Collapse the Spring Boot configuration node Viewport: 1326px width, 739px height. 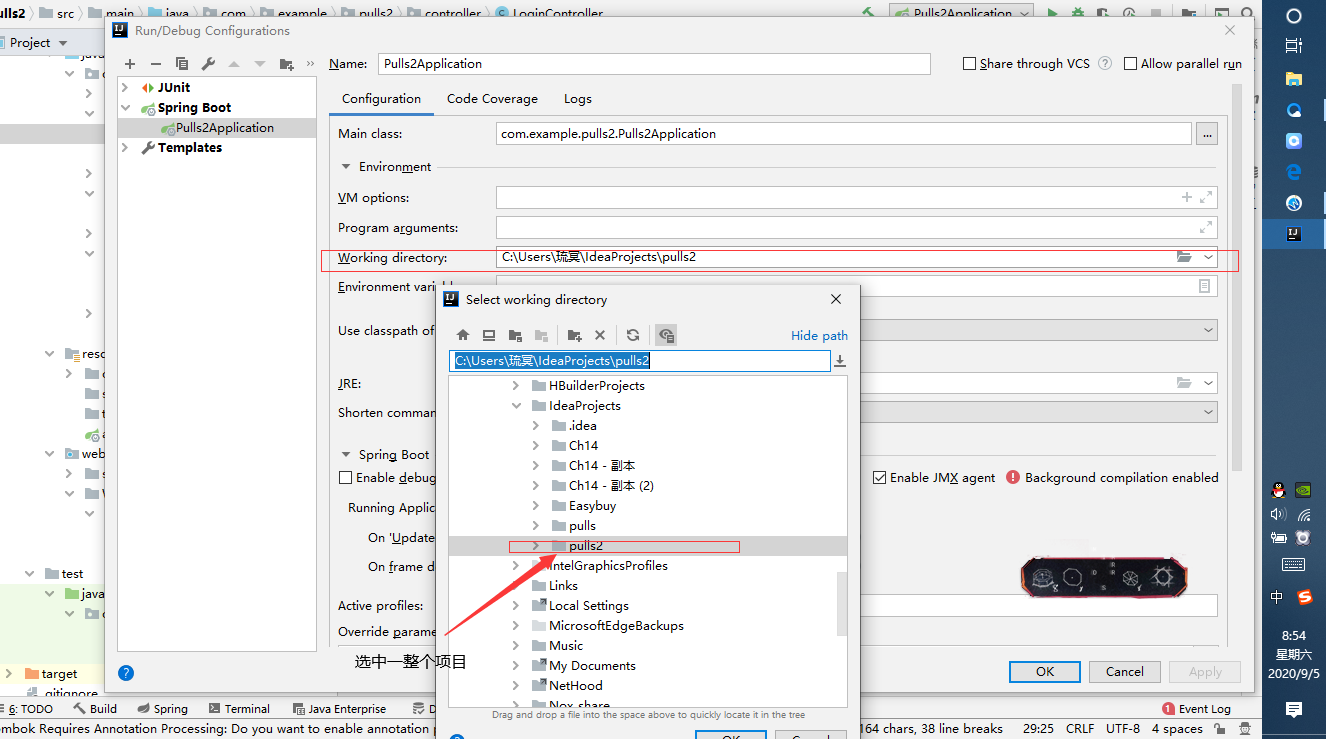[x=126, y=108]
